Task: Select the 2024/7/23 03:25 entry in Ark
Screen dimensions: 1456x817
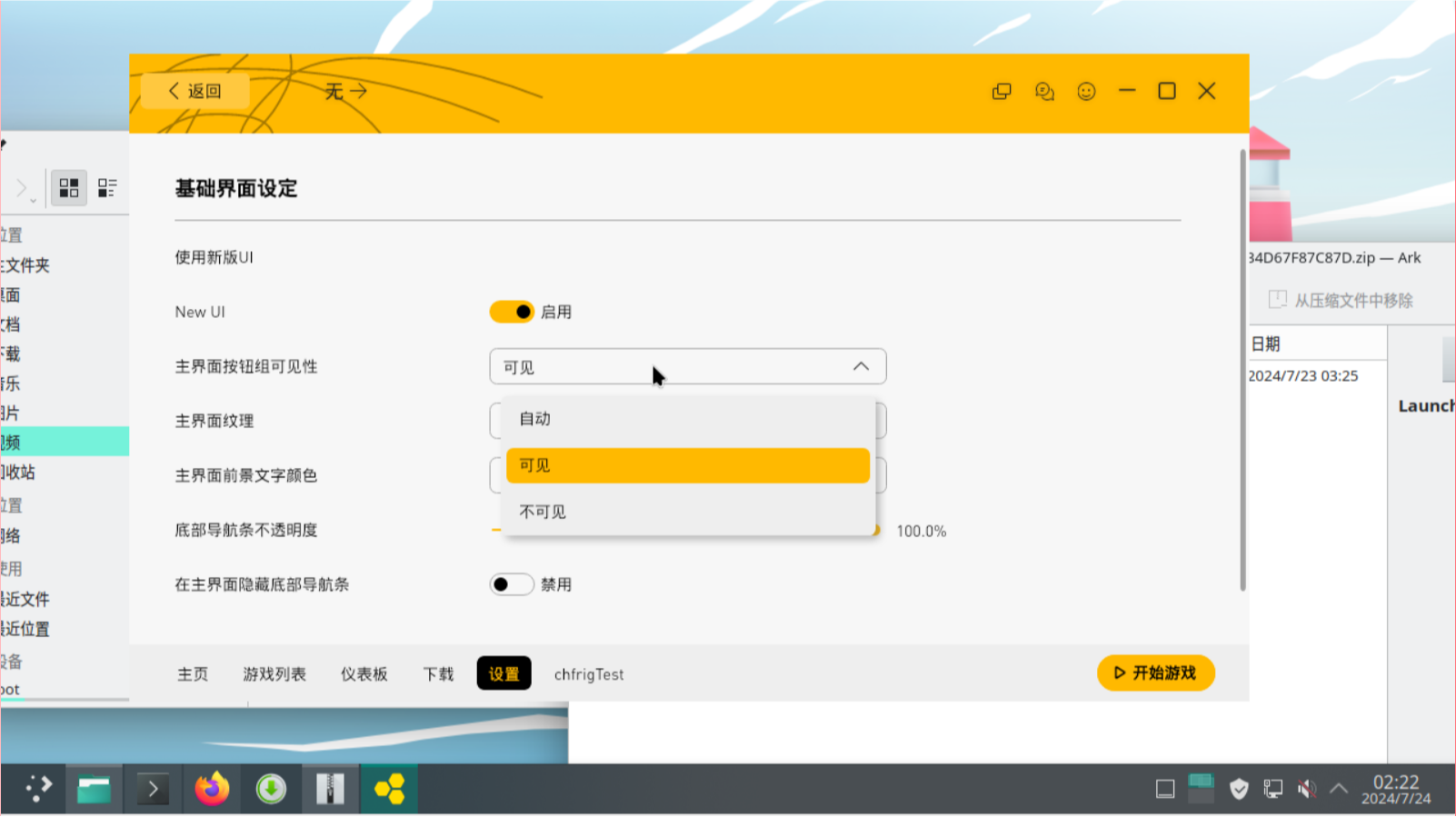Action: (1303, 375)
